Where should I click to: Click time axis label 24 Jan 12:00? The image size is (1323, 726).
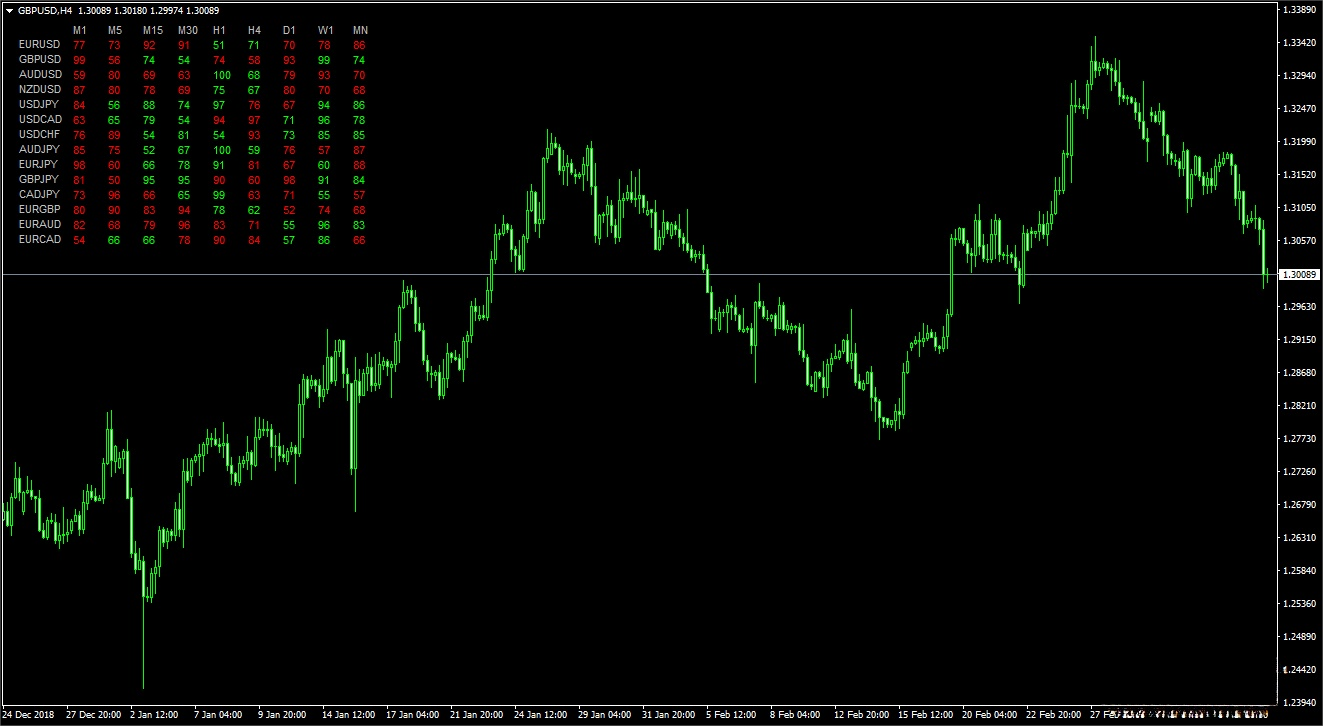click(x=541, y=715)
